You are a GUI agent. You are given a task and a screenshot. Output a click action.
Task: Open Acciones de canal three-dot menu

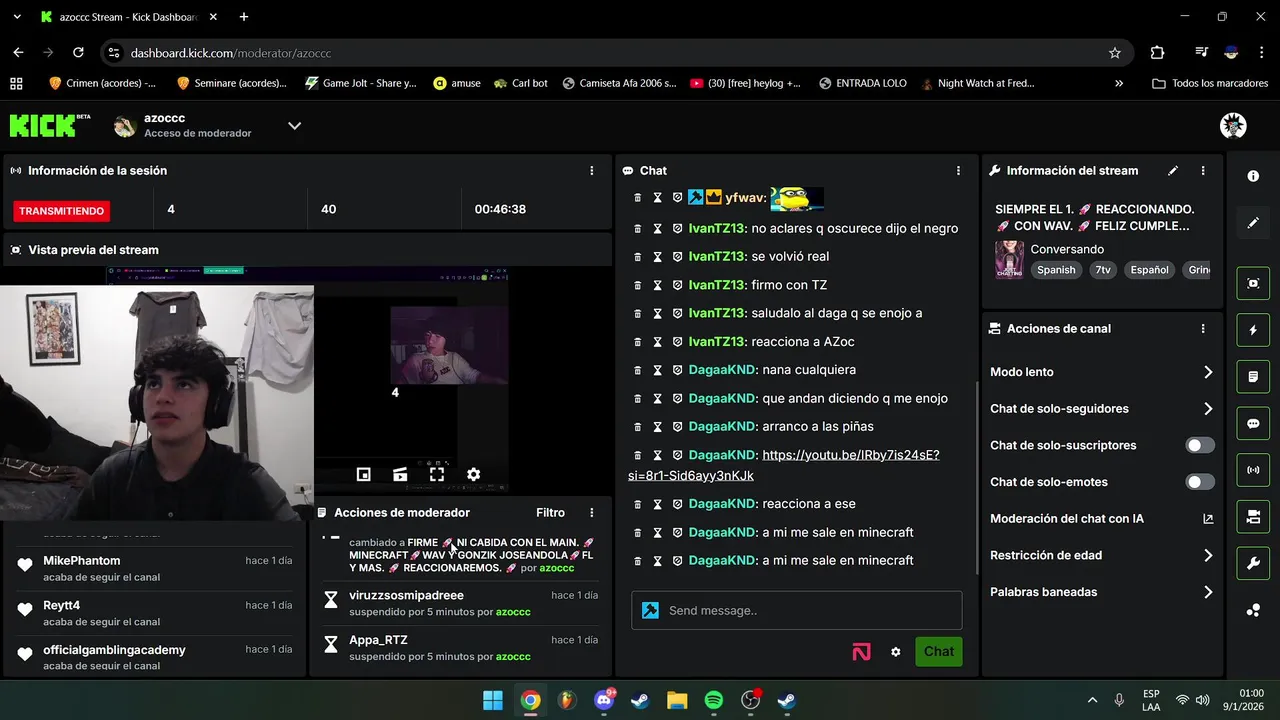coord(1203,329)
